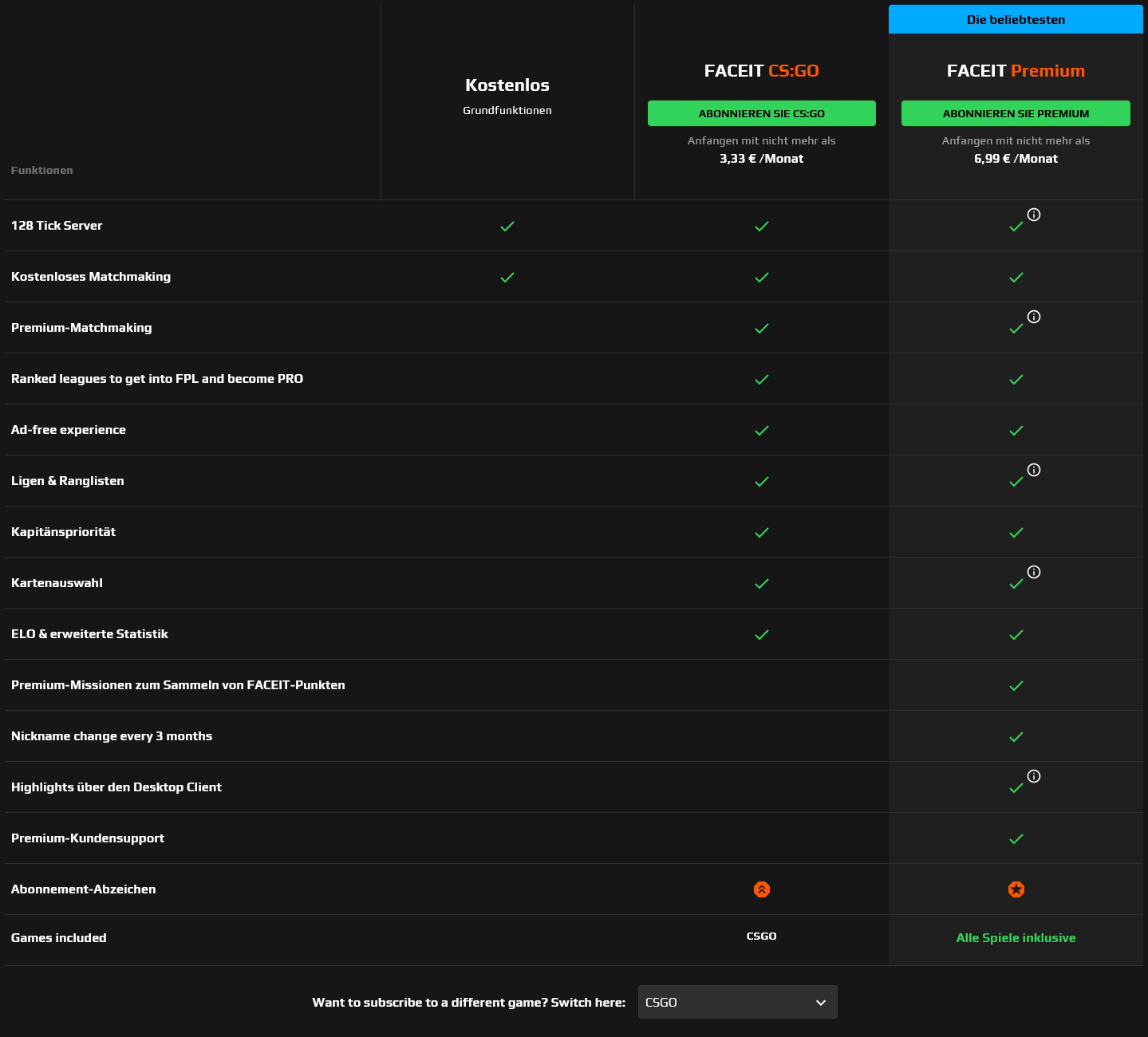Click info icon in Premium-Matchmaking row

coord(1034,317)
